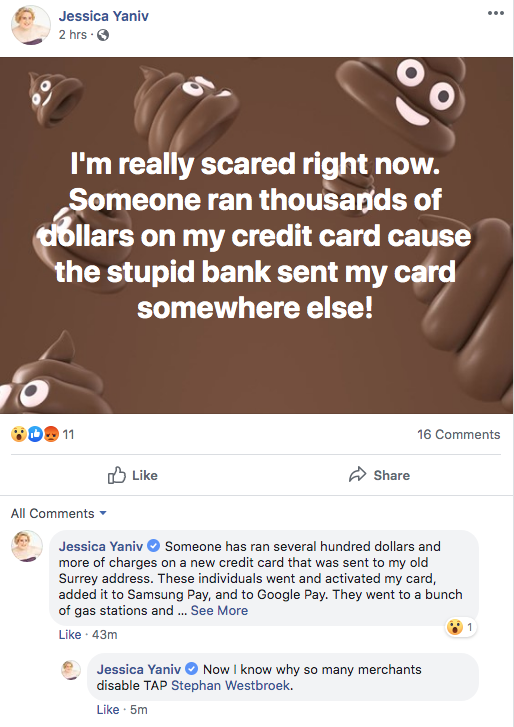Click the share arrow icon
The width and height of the screenshot is (514, 727).
pos(357,475)
